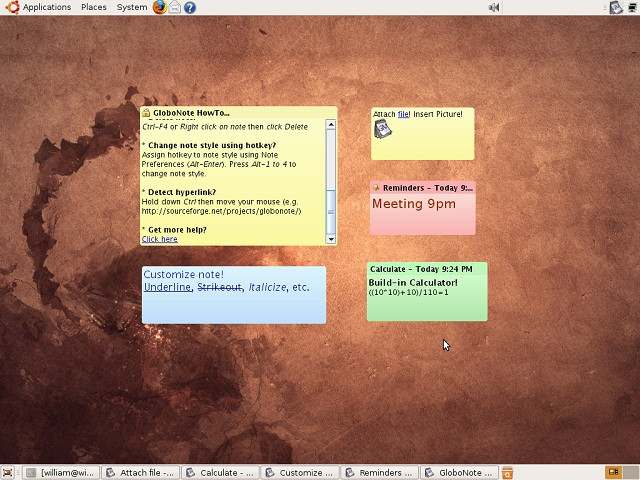
Task: Switch to Calculate taskbar button
Action: [220, 473]
